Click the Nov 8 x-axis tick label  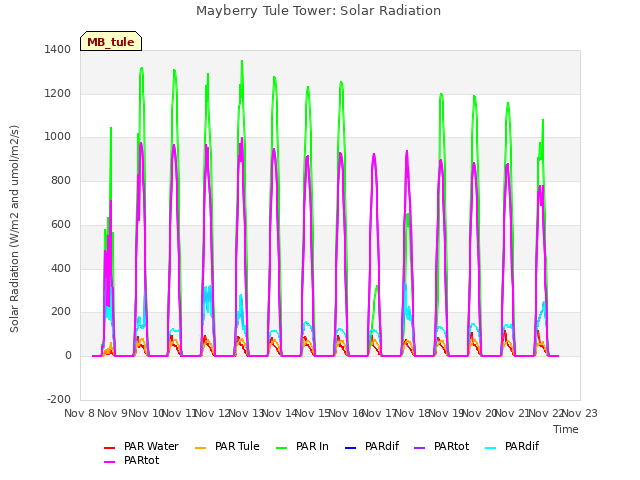click(x=79, y=413)
